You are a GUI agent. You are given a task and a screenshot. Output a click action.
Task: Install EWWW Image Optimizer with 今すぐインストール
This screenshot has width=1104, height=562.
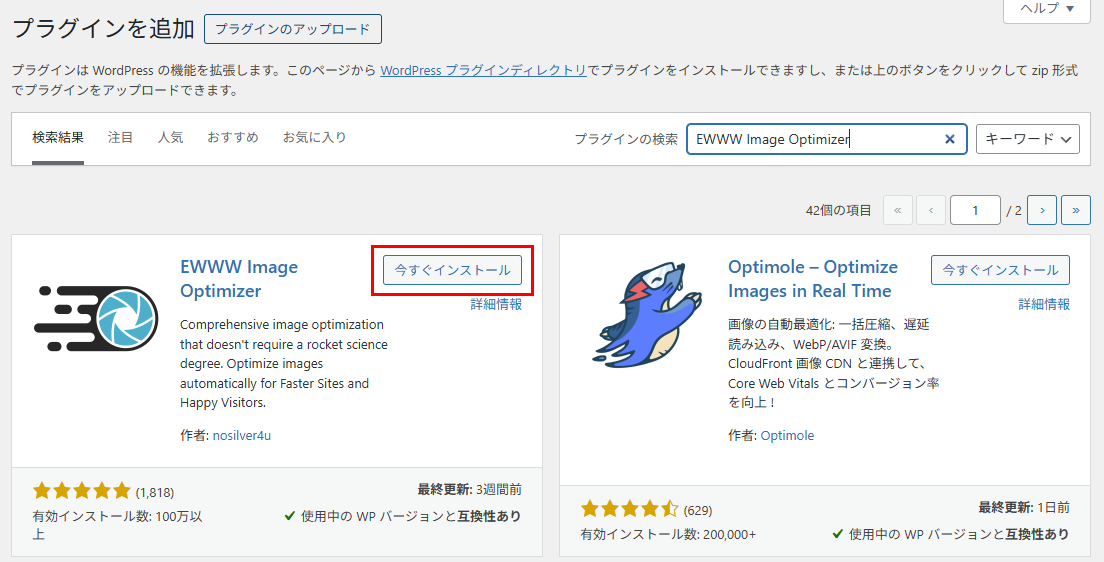coord(452,270)
